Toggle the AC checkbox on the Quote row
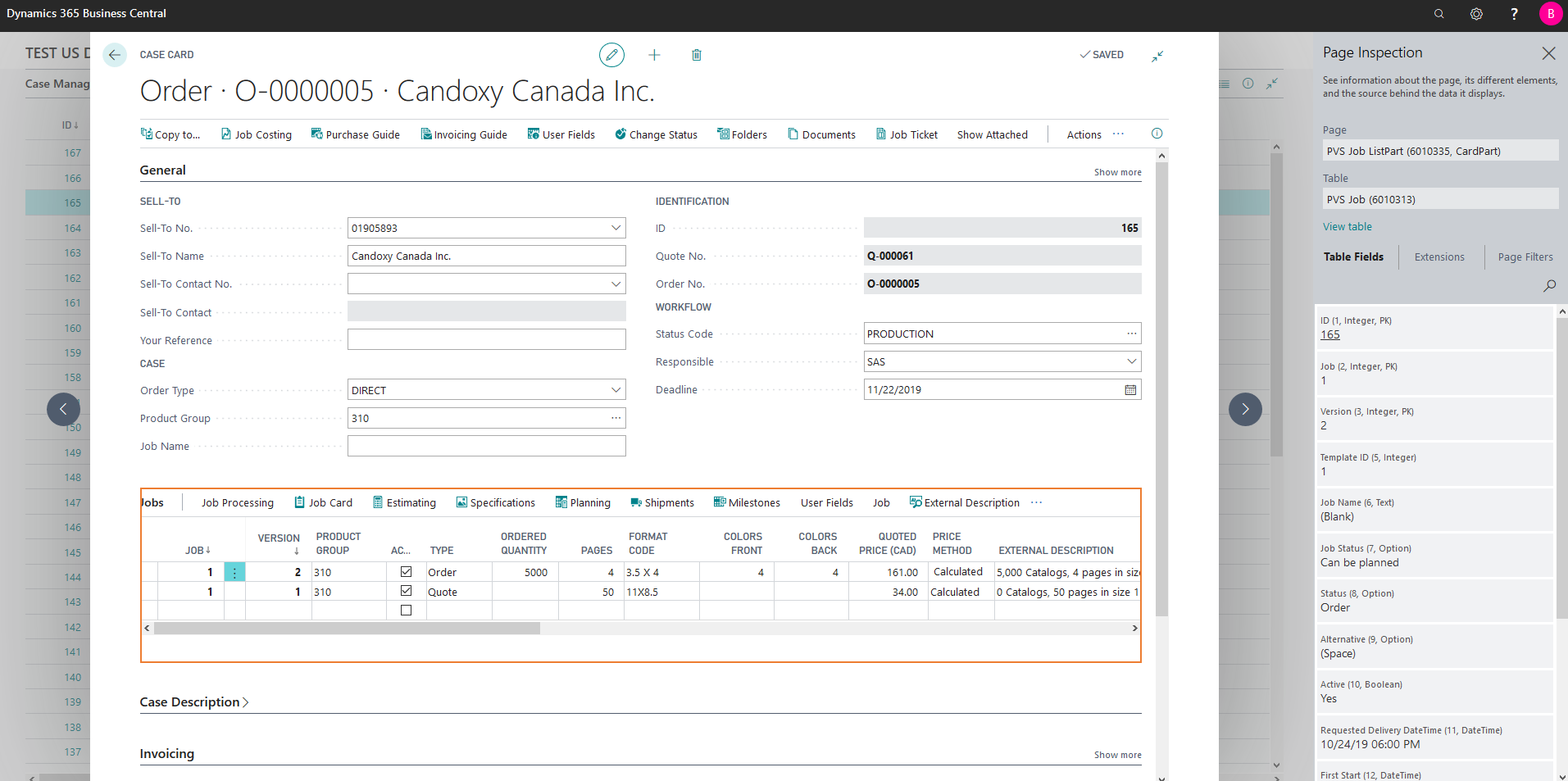 [x=406, y=591]
